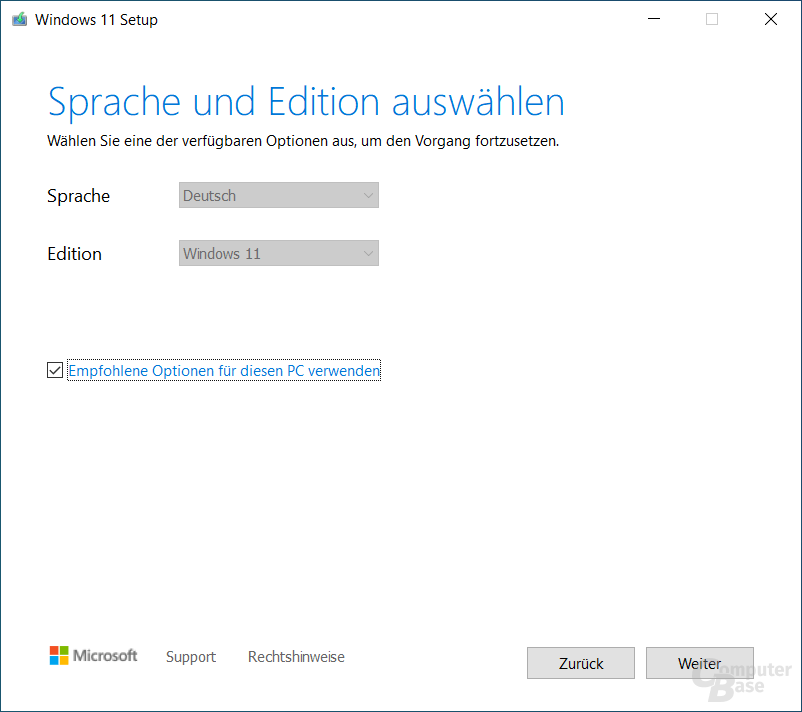
Task: Click the 'Wählen Sie eine der verfügbaren Optionen' instruction text
Action: [303, 141]
